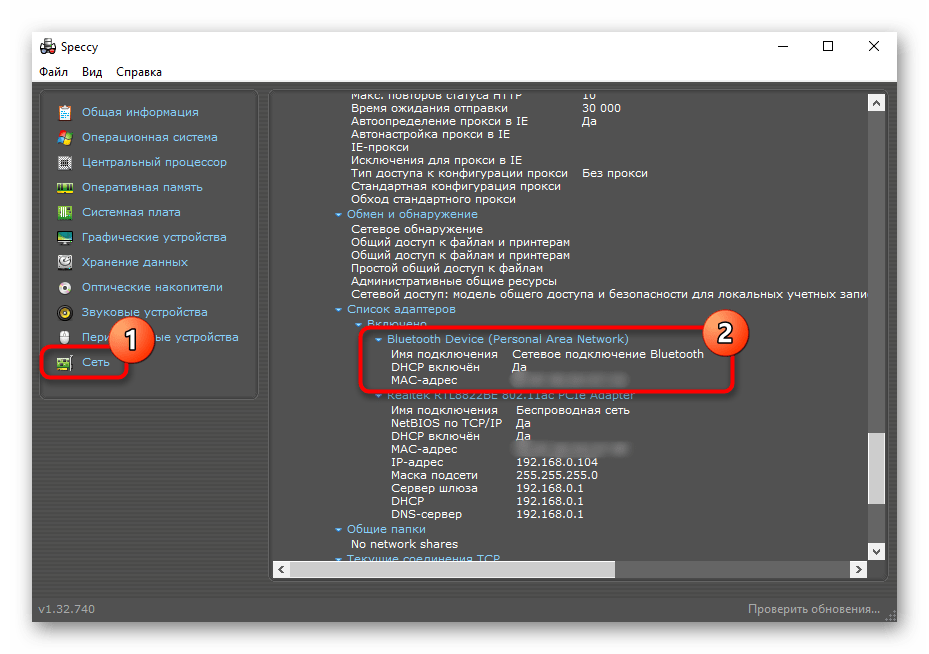Click the DNS-сервер row
Screen dimensions: 929x654
tap(487, 514)
